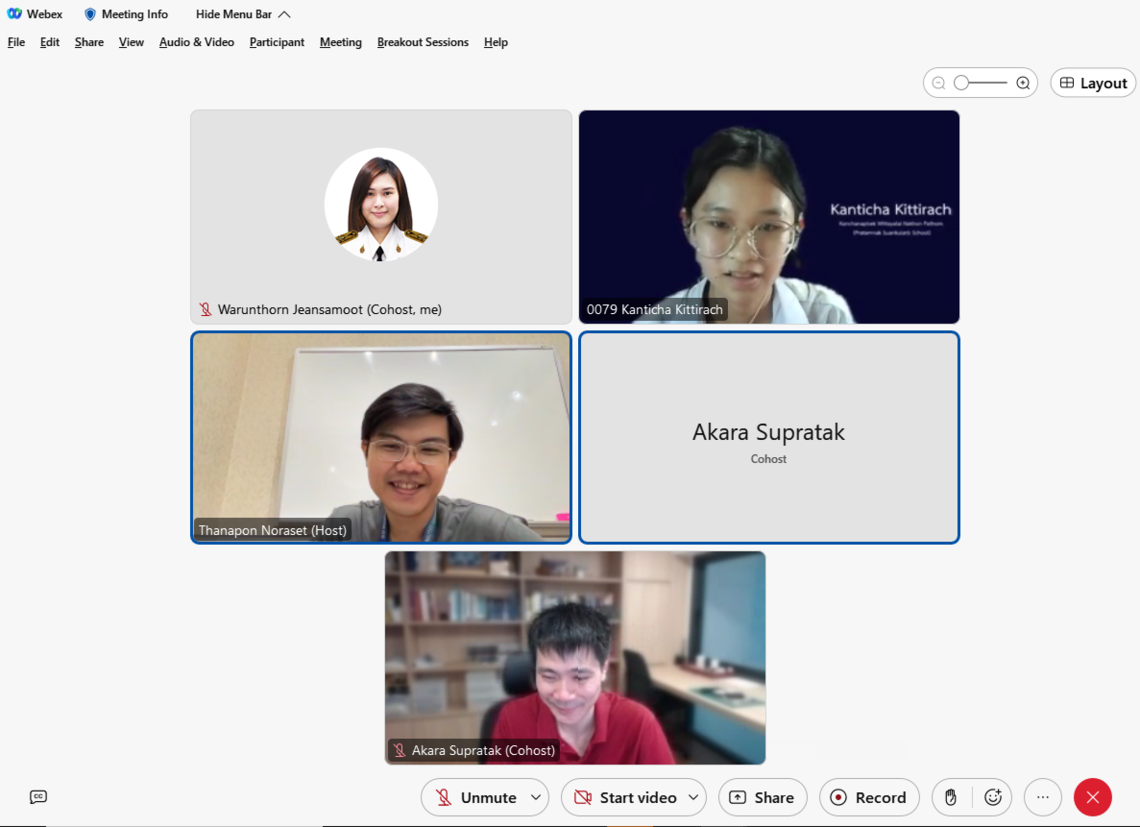
Task: Click the raise hand icon
Action: (950, 797)
